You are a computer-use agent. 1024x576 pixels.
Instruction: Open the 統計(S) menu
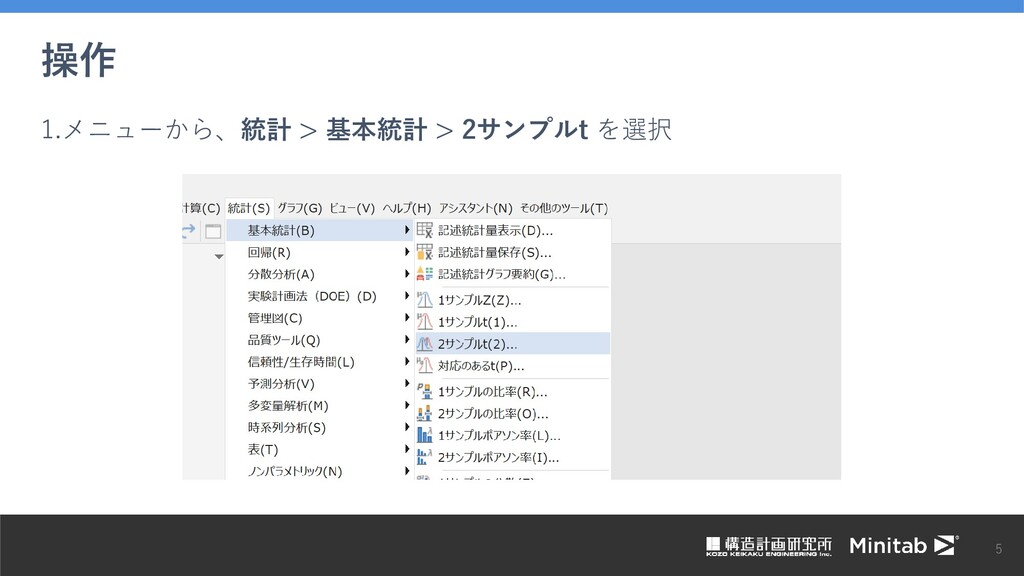249,208
